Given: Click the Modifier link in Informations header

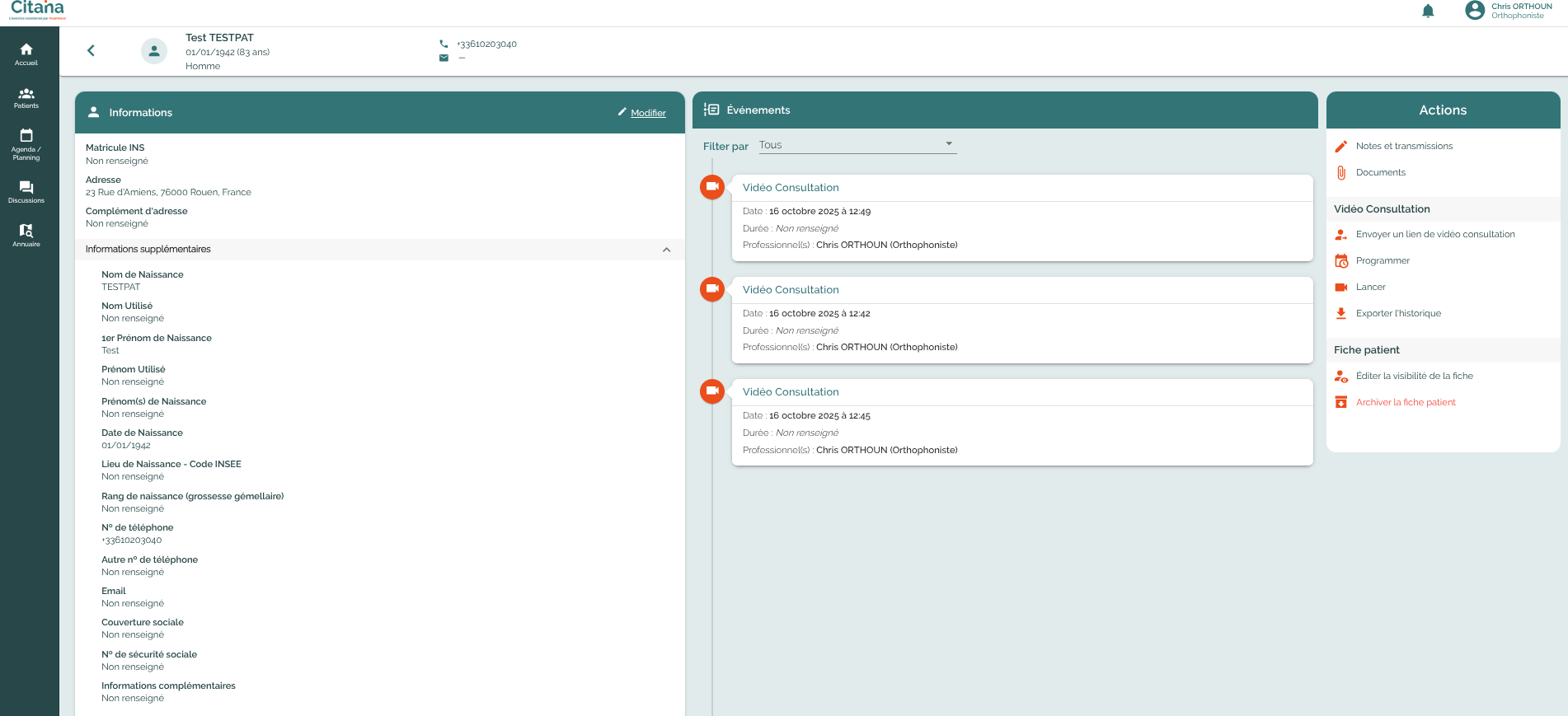Looking at the screenshot, I should tap(647, 113).
